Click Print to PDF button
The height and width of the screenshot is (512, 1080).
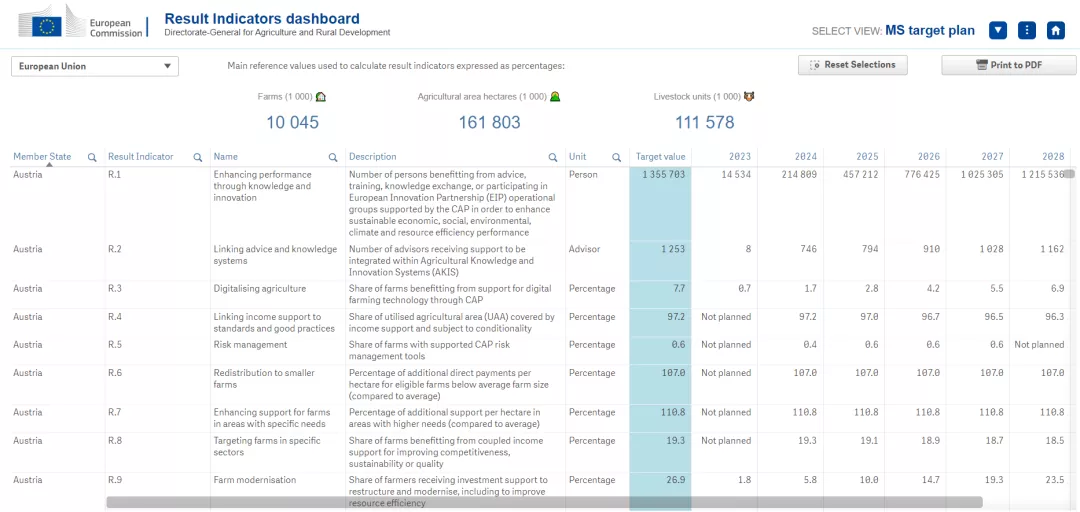click(1009, 65)
